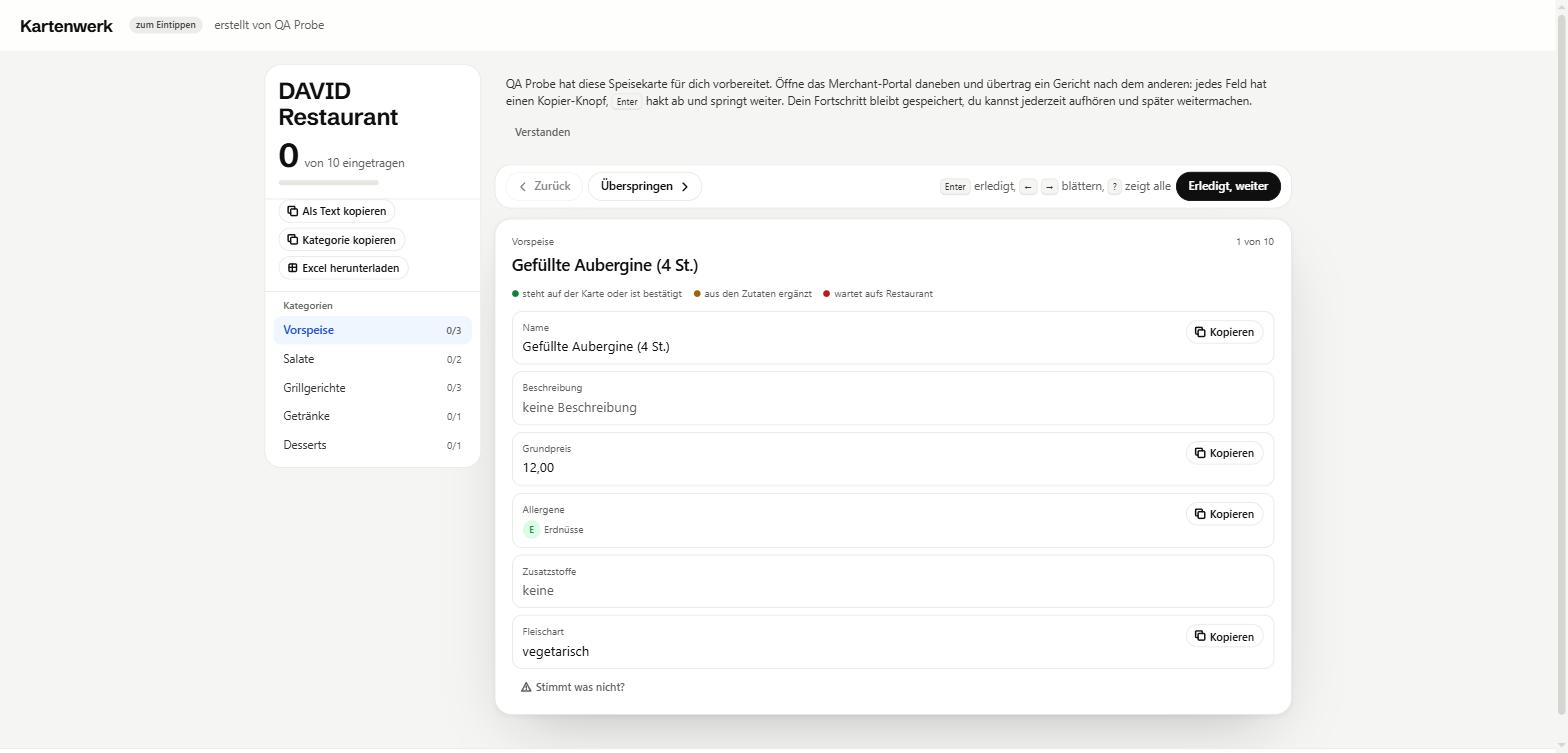Download the Excel file
1568x753 pixels.
tap(343, 268)
